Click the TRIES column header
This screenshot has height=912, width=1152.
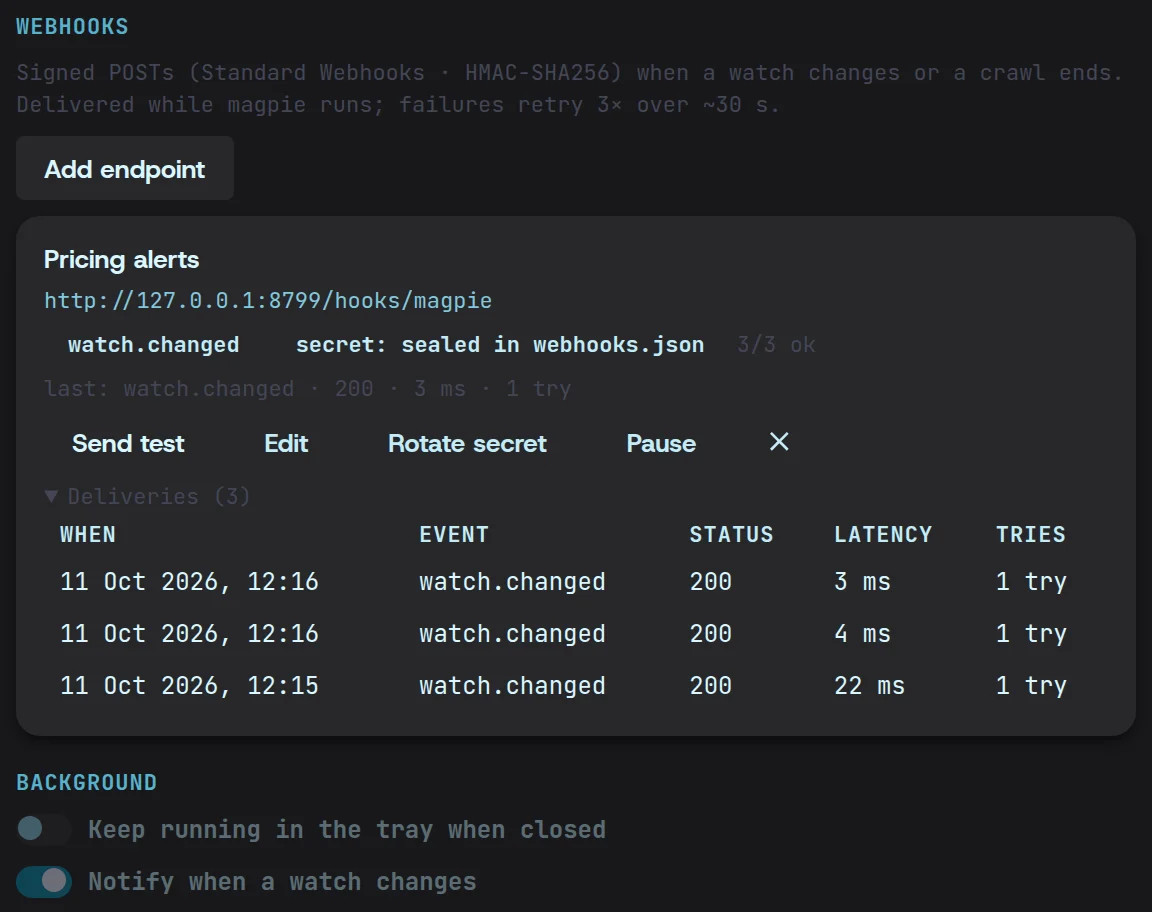[1031, 534]
